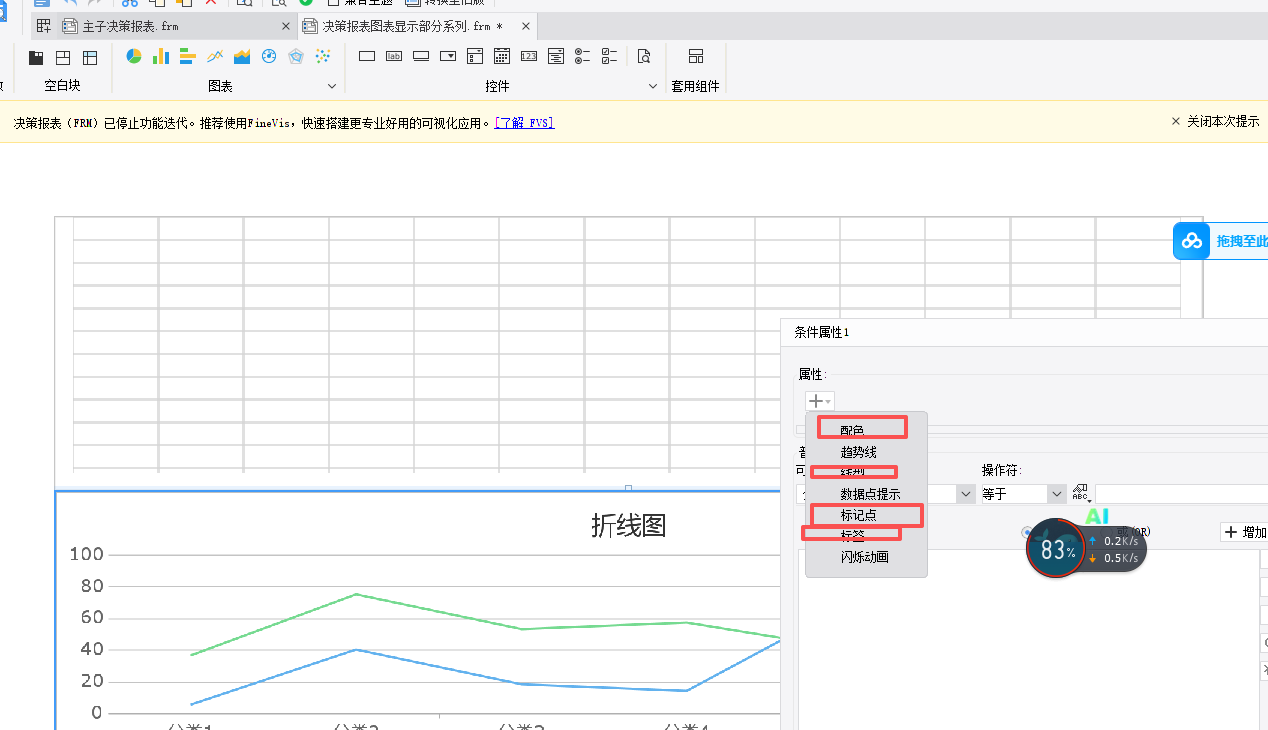Insert a scatter chart component
Screen dimensions: 1268x730
click(322, 56)
